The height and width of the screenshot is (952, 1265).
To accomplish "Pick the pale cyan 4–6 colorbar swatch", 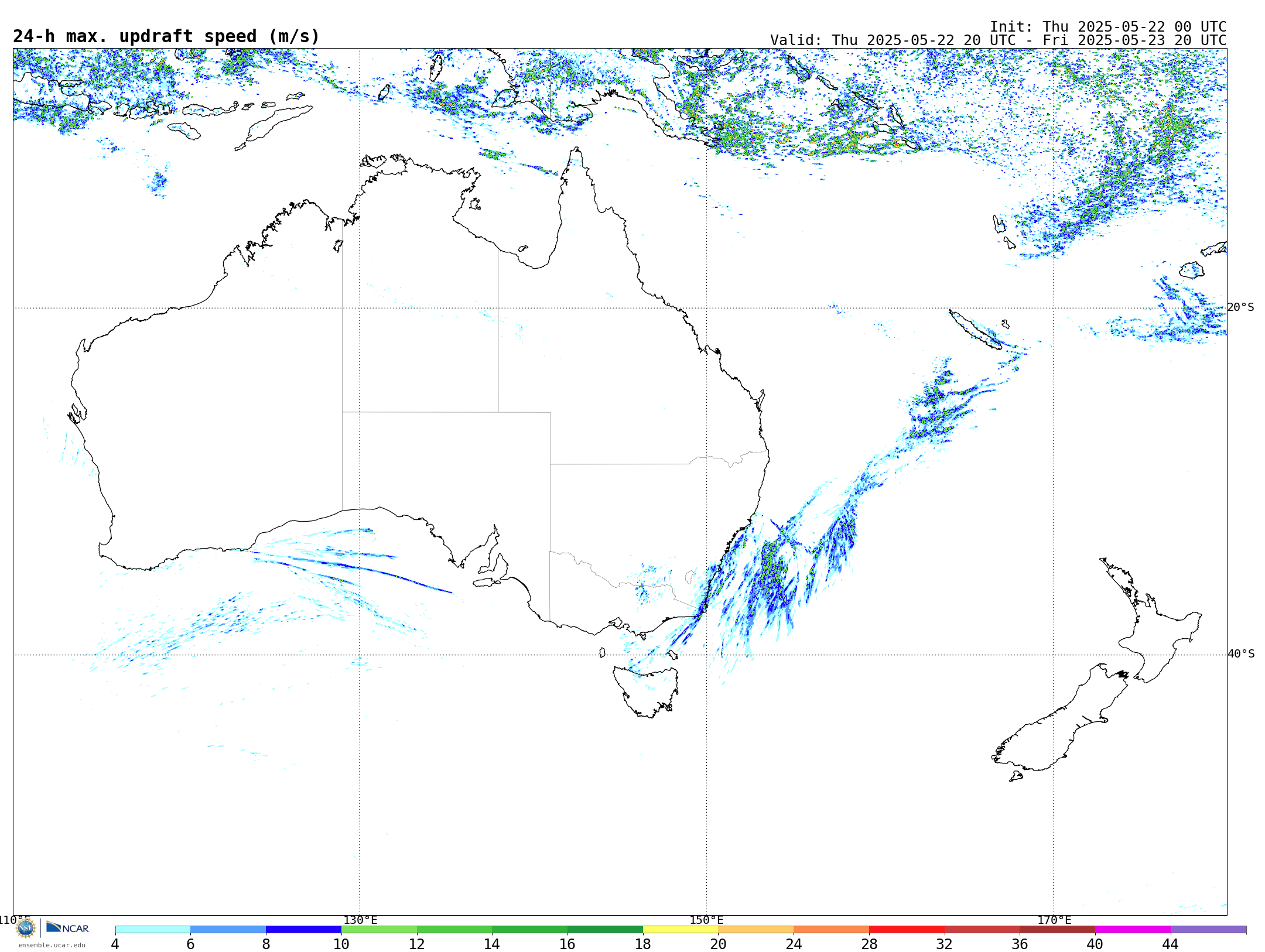I will 153,930.
